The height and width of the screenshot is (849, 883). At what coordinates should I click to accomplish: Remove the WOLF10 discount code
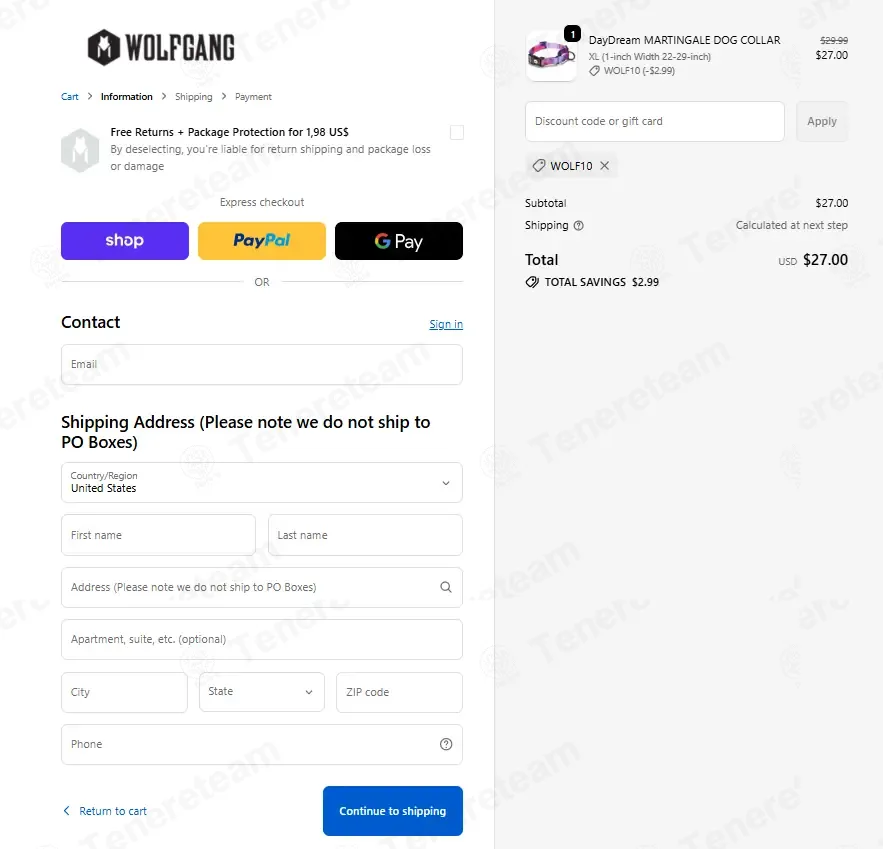click(x=604, y=166)
